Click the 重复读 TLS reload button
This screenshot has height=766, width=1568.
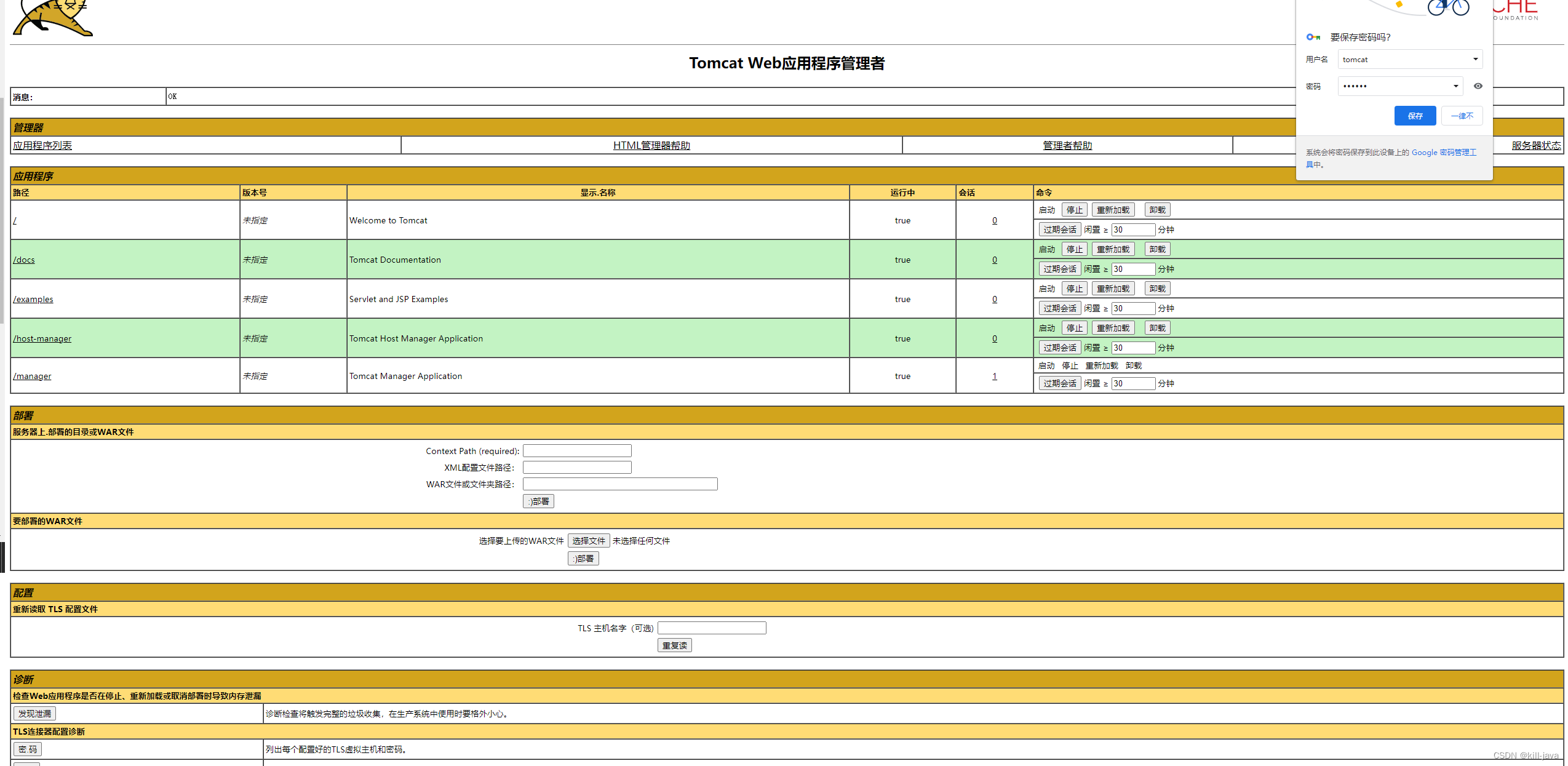(x=674, y=645)
